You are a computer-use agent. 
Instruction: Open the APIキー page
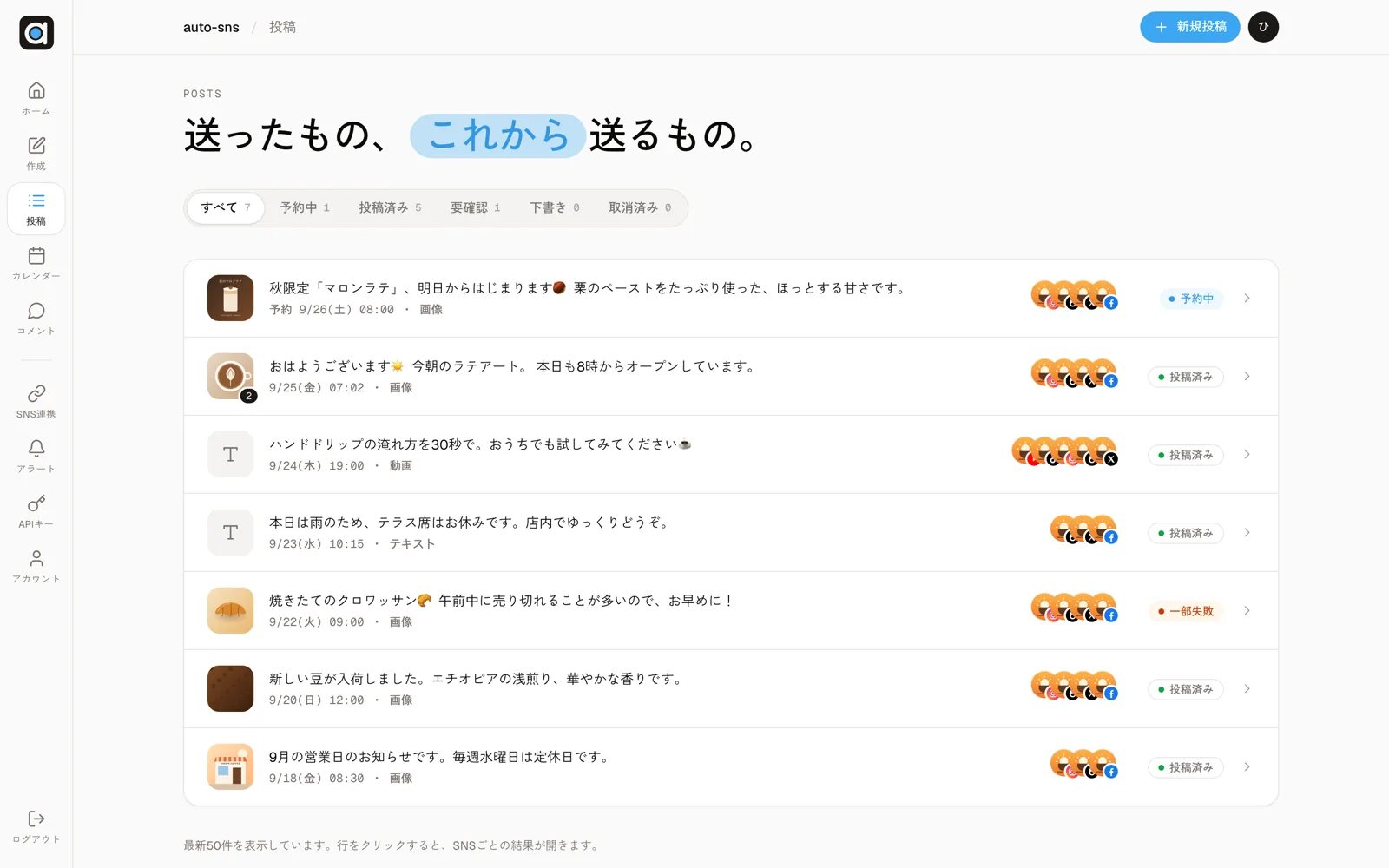tap(36, 511)
